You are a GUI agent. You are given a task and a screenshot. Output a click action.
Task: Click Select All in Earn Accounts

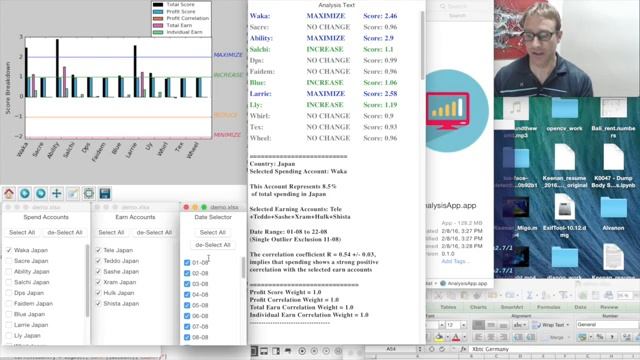tap(111, 232)
